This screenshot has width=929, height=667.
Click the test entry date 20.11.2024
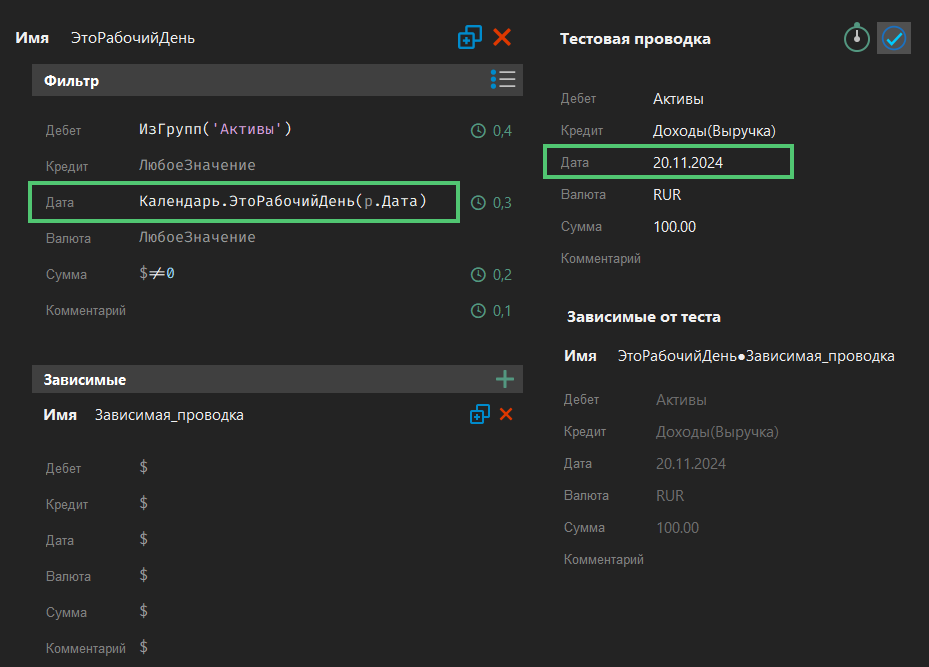pos(687,162)
